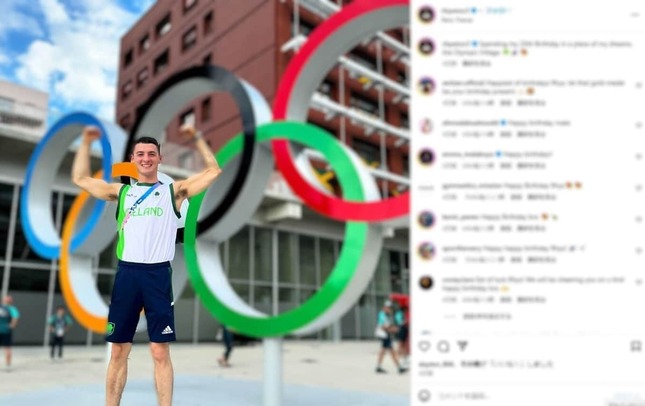This screenshot has height=406, width=645.
Task: Open emoji picker in comment box
Action: 424,396
